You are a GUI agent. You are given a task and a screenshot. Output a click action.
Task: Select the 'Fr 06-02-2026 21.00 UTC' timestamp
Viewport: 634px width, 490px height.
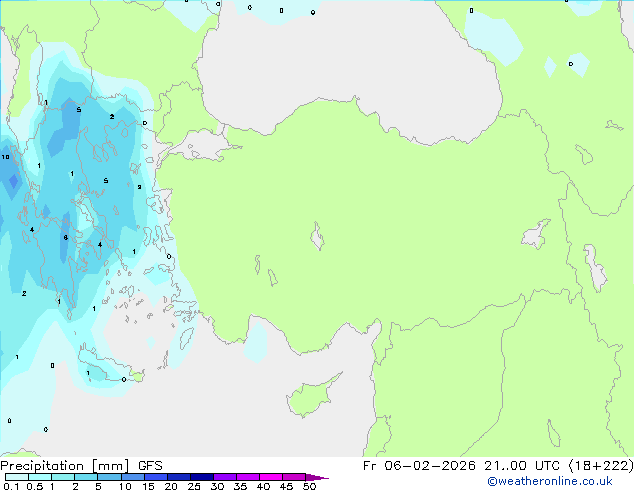461,466
